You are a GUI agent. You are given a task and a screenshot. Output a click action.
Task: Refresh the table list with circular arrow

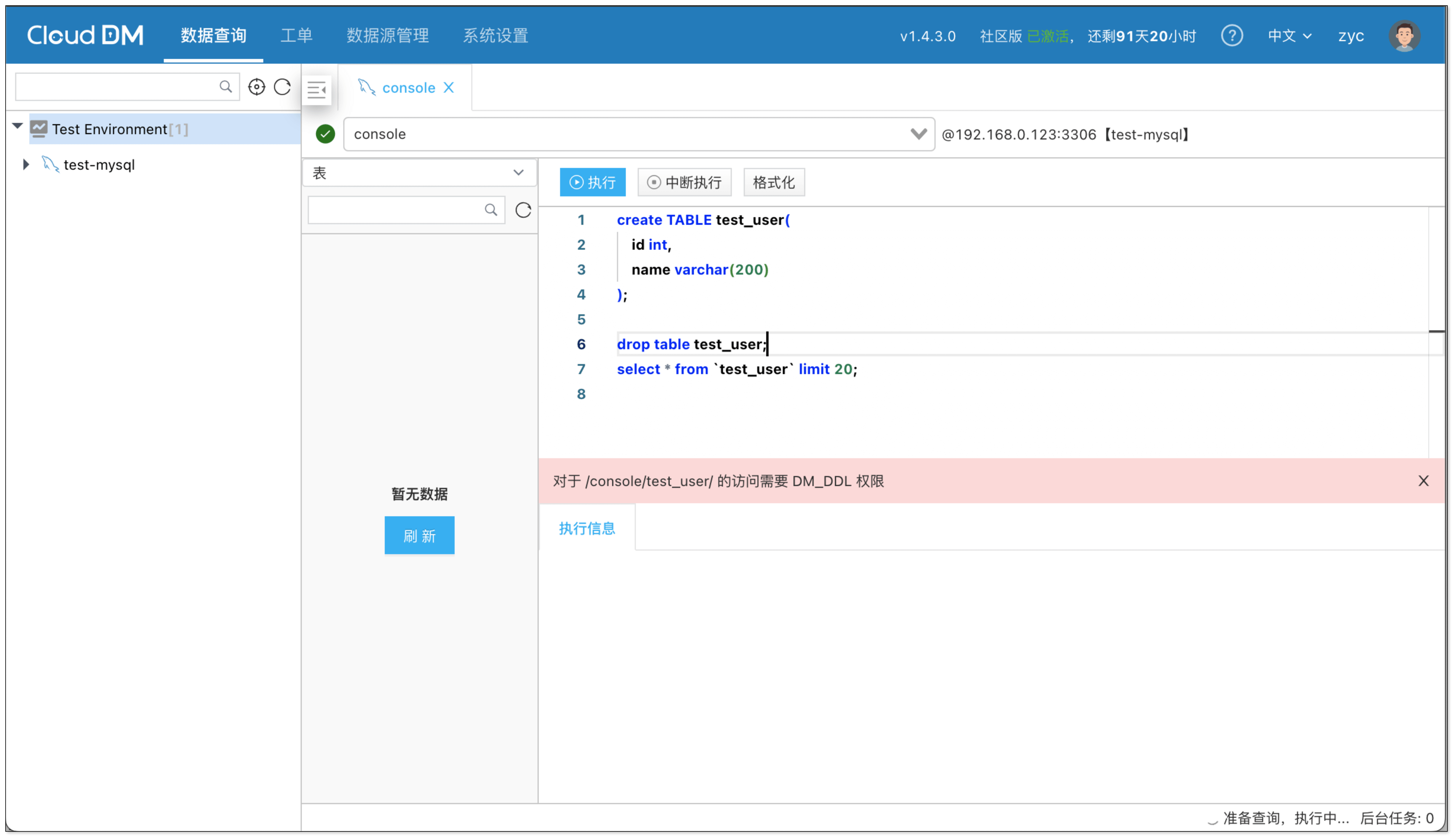(523, 210)
